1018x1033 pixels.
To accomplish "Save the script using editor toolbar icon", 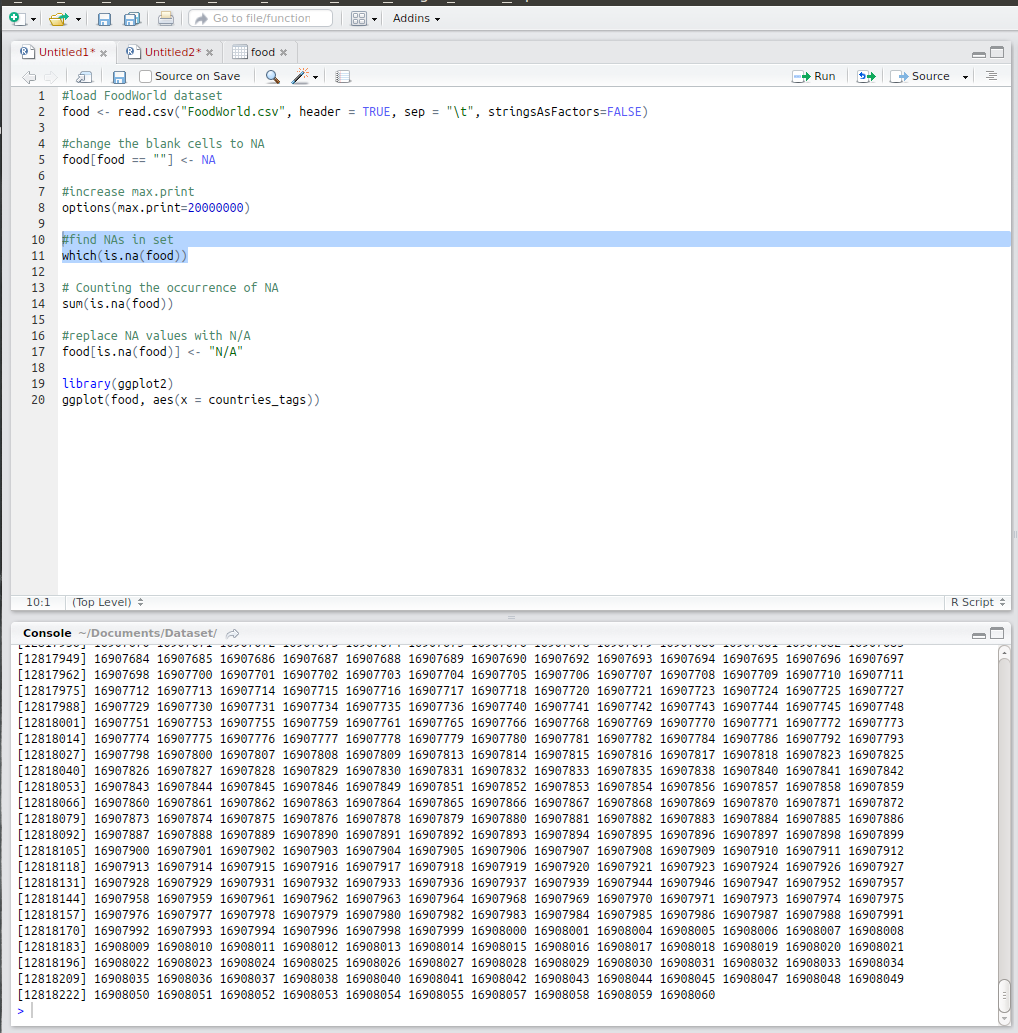I will point(119,77).
